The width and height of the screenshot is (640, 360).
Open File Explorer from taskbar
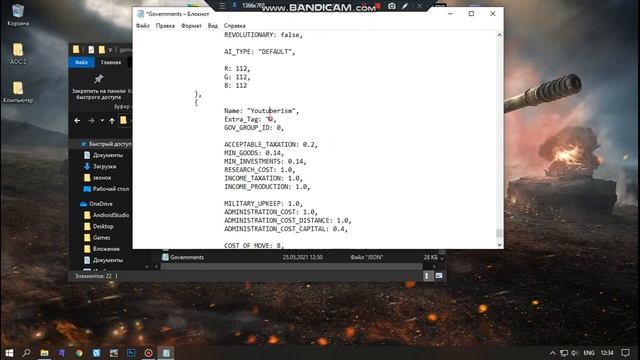(44, 353)
